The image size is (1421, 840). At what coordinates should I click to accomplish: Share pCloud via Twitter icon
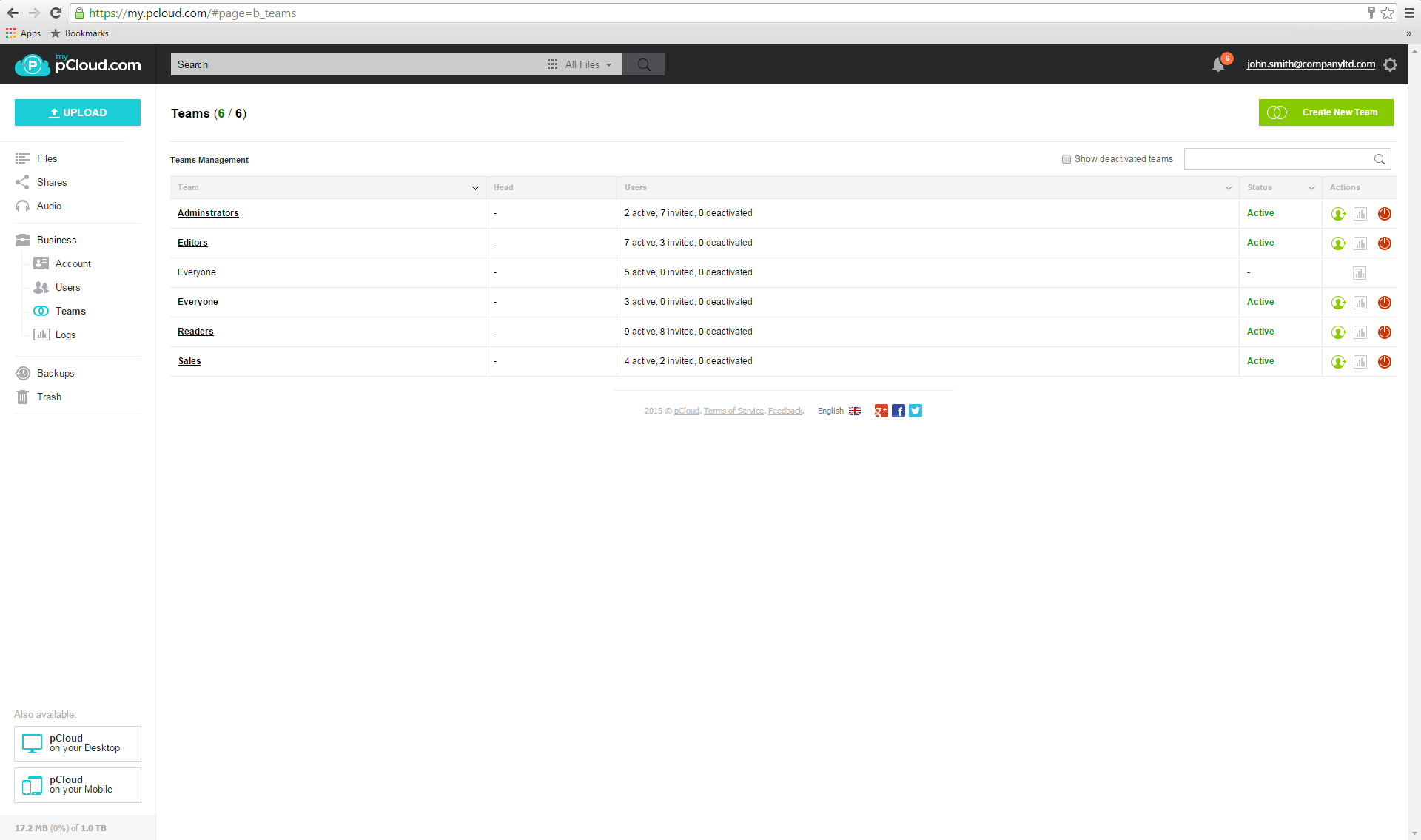pos(916,411)
